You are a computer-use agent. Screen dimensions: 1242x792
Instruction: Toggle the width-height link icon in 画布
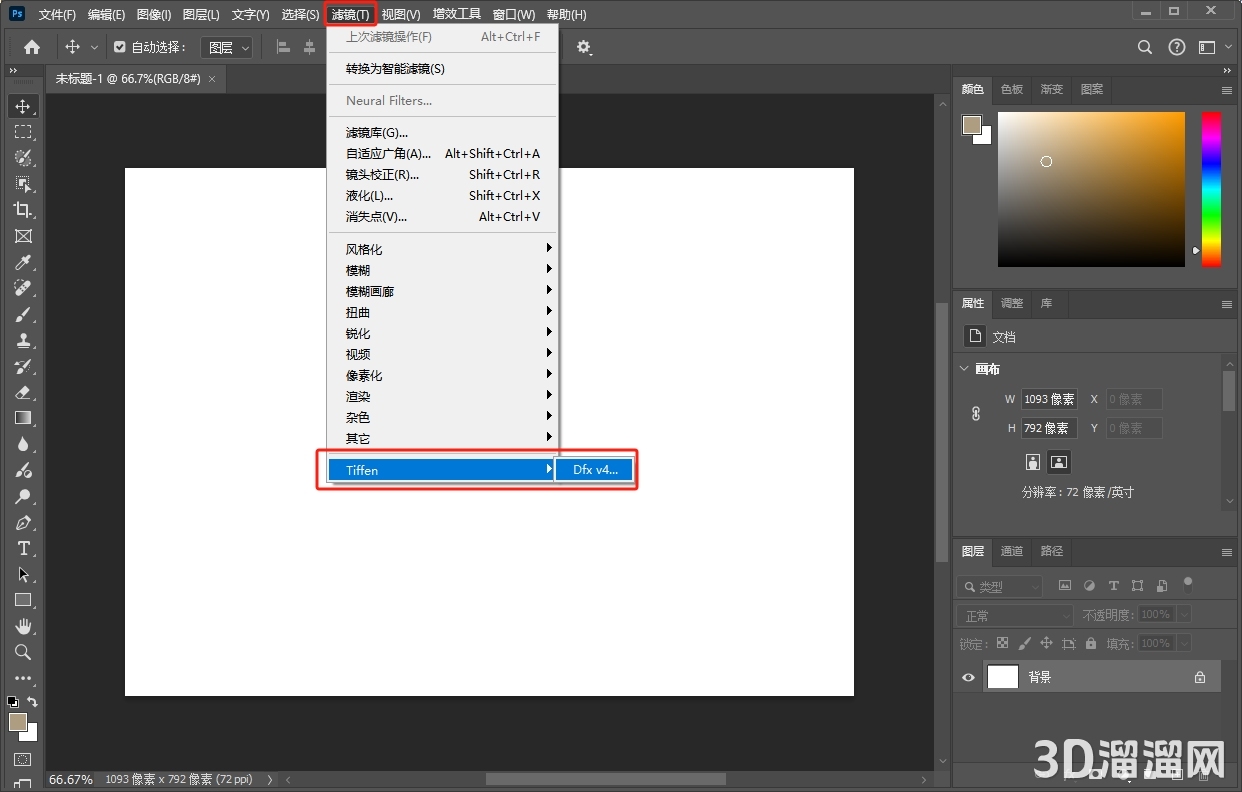(976, 413)
